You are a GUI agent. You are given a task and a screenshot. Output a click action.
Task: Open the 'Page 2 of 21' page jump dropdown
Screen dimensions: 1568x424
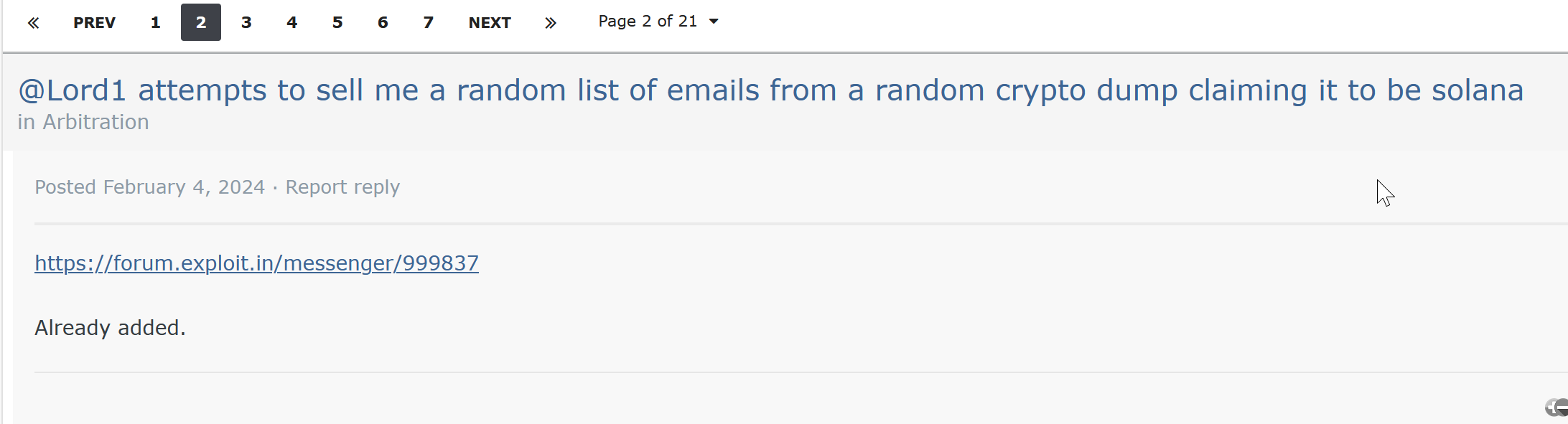(648, 22)
